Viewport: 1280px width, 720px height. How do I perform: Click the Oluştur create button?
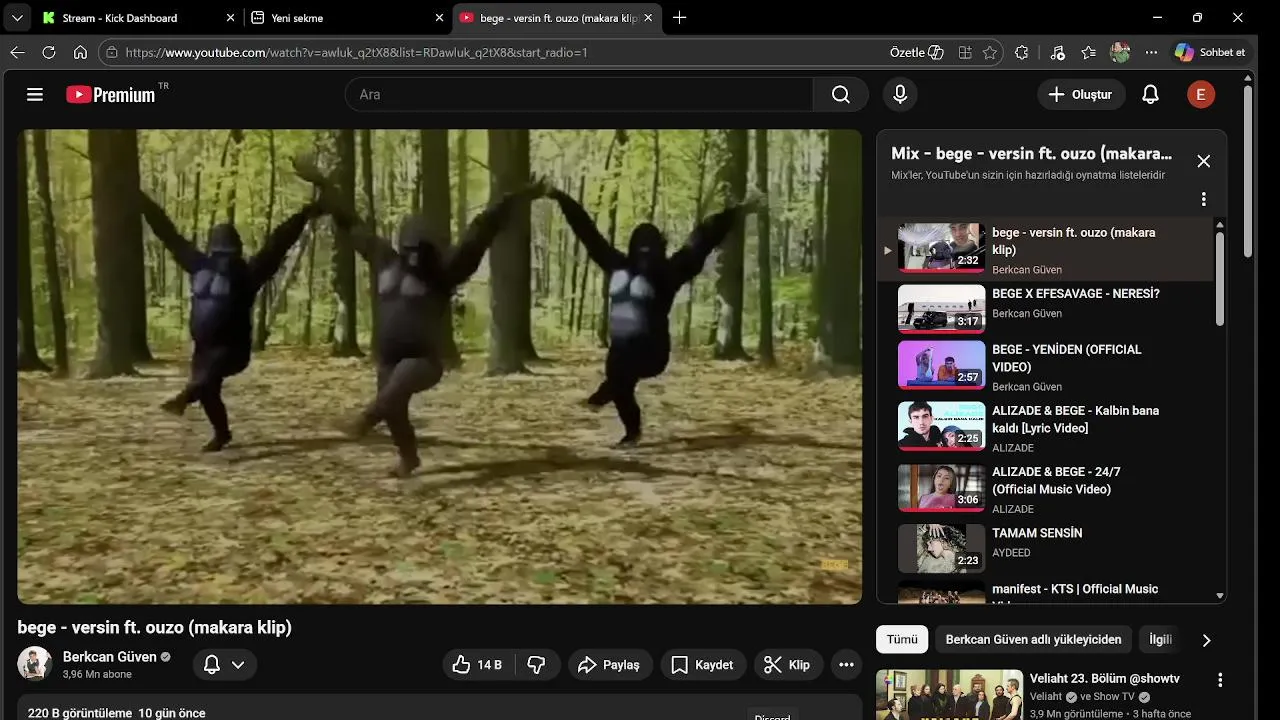1081,94
